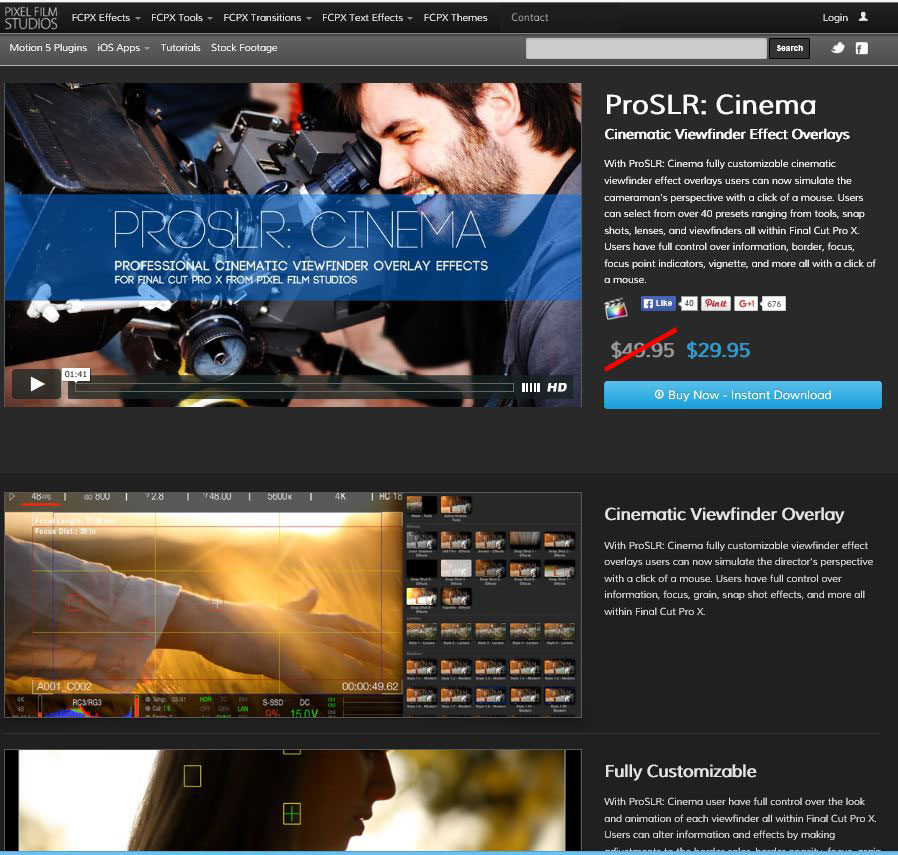Open the Tutorials menu item
This screenshot has width=898, height=855.
180,47
